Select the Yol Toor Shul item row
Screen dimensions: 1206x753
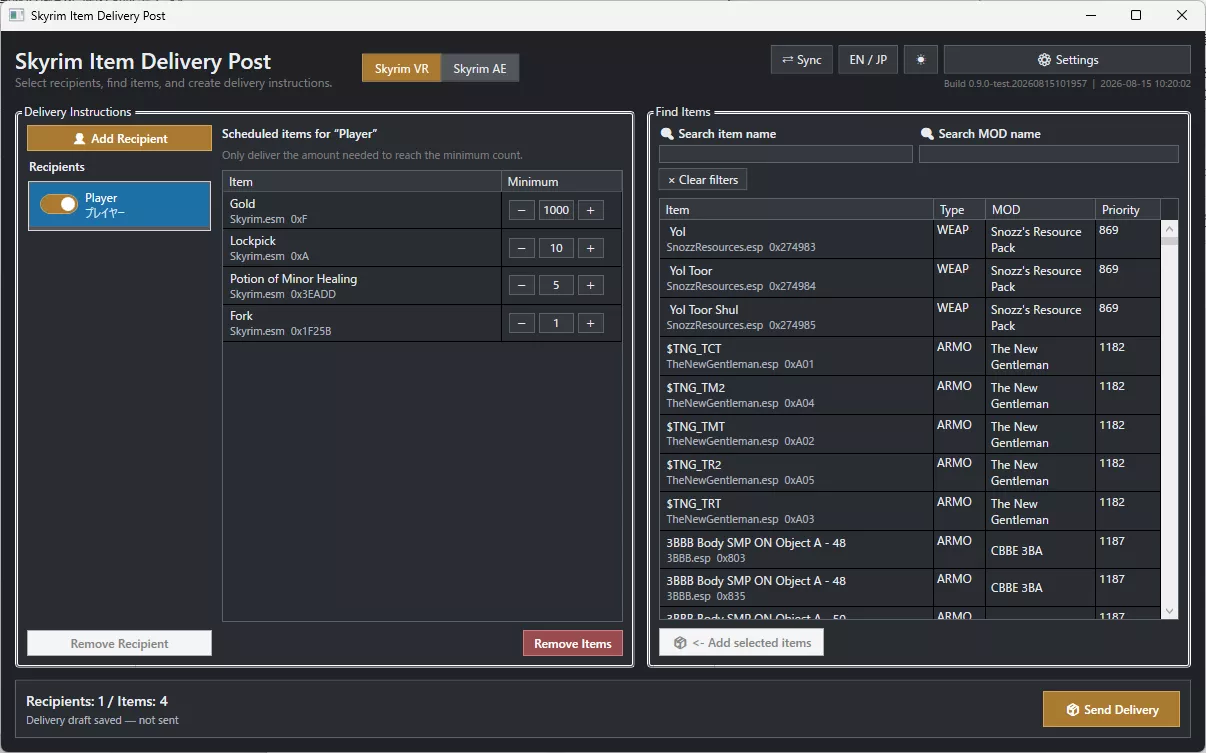[910, 317]
